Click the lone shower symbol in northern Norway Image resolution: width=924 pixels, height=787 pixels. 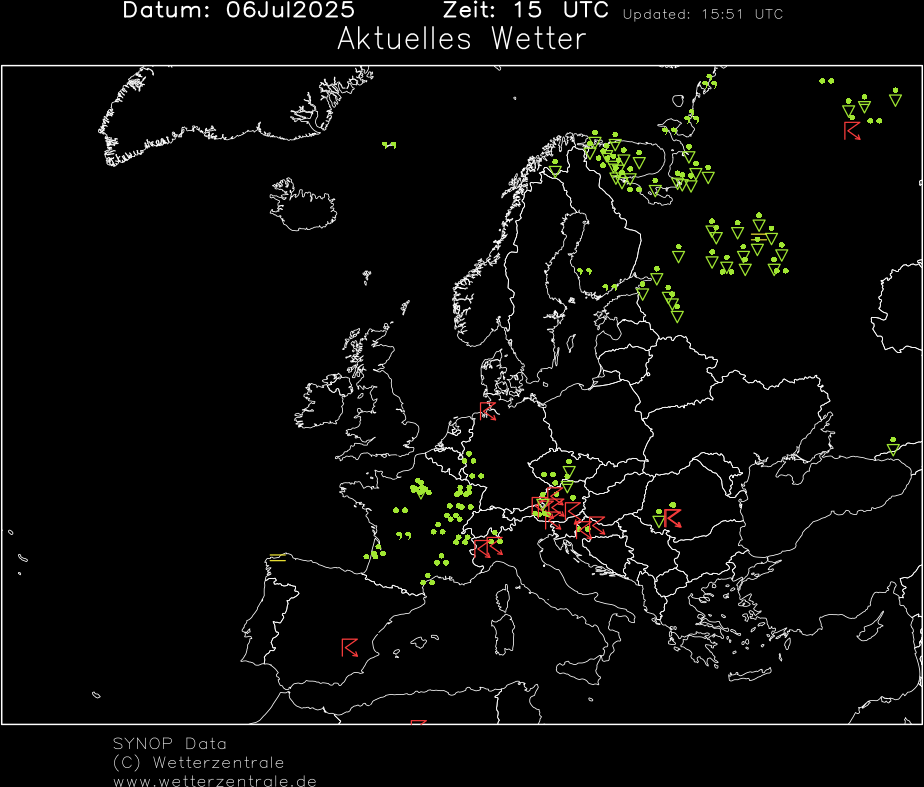(x=555, y=168)
